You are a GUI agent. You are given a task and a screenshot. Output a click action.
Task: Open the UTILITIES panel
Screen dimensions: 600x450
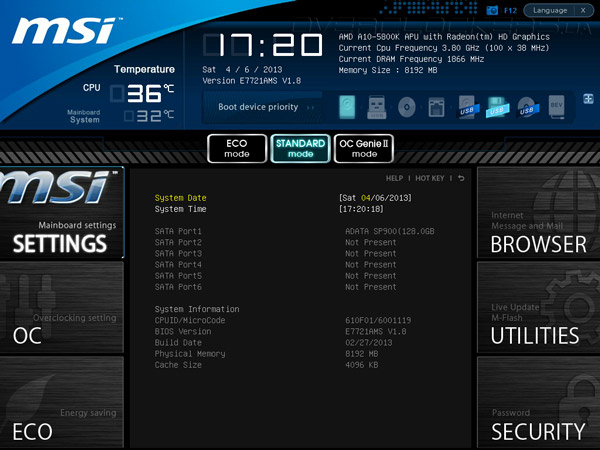[x=538, y=307]
